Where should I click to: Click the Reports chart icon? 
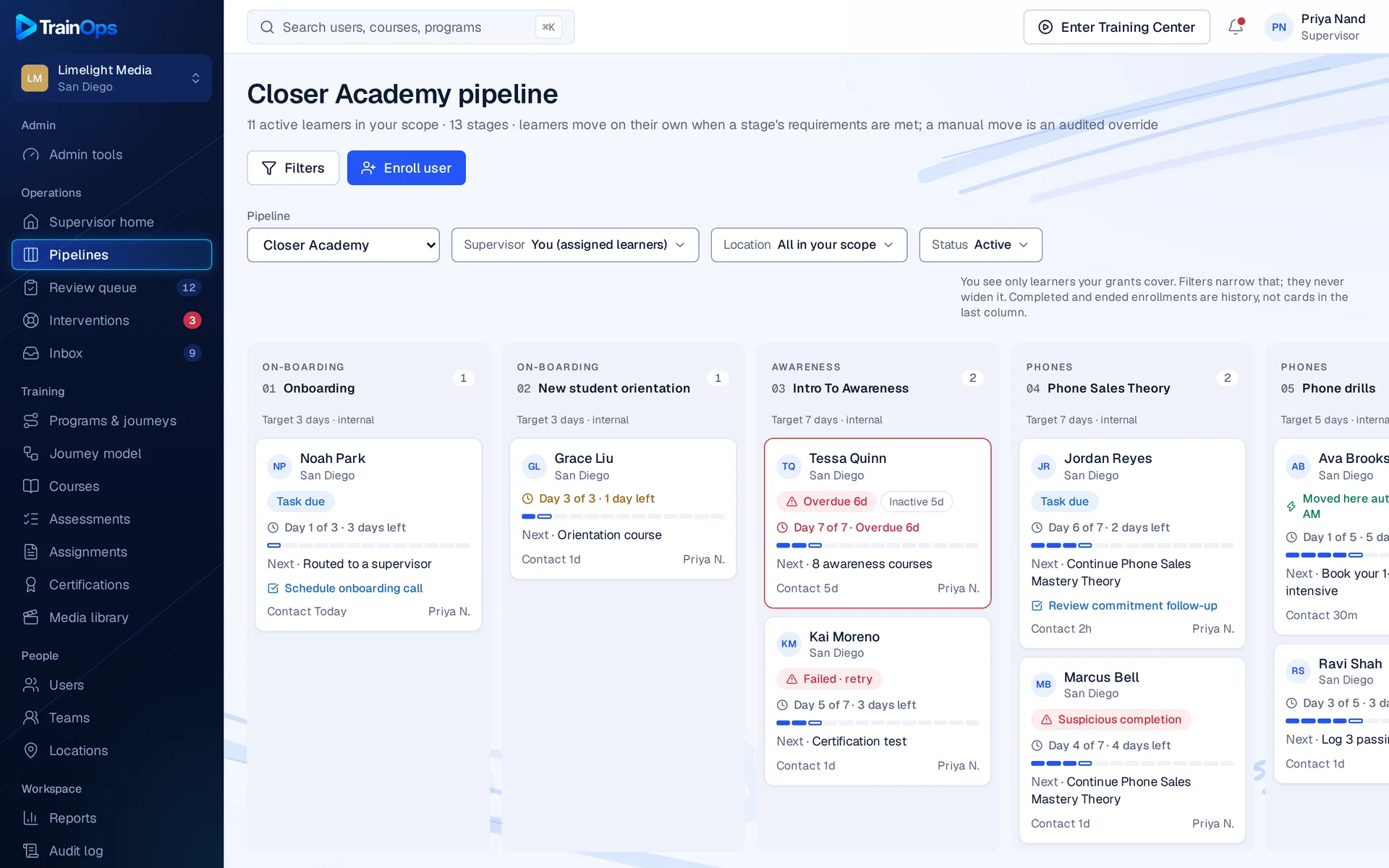click(30, 818)
